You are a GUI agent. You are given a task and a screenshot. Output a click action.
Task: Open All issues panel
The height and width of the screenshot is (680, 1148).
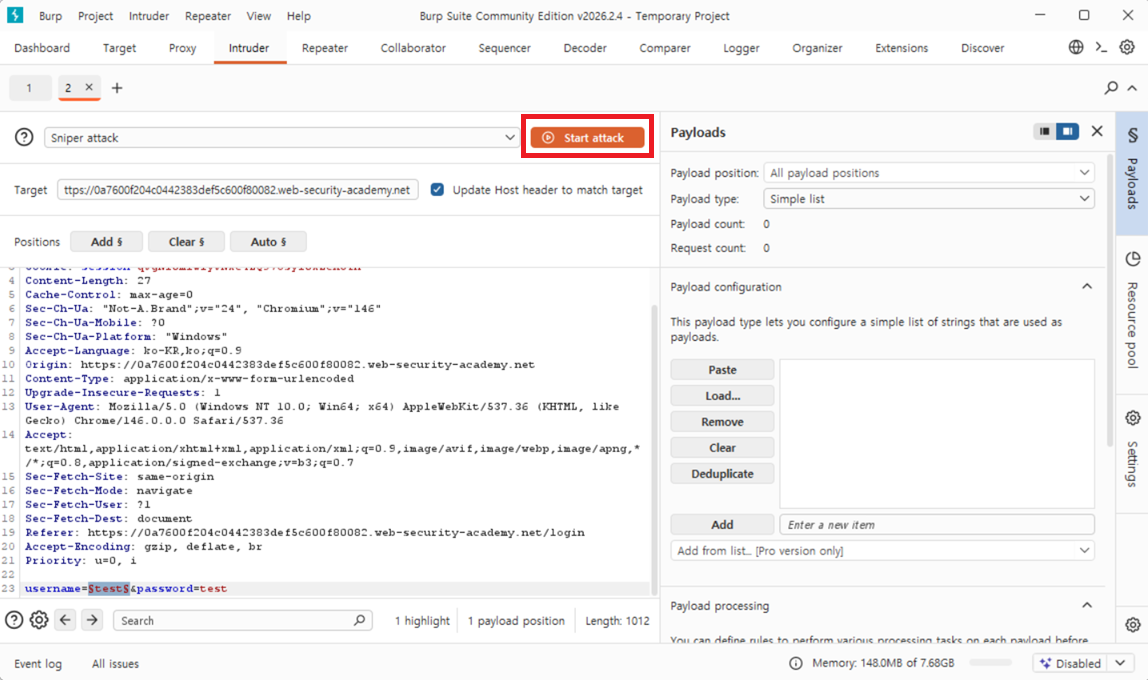[115, 663]
